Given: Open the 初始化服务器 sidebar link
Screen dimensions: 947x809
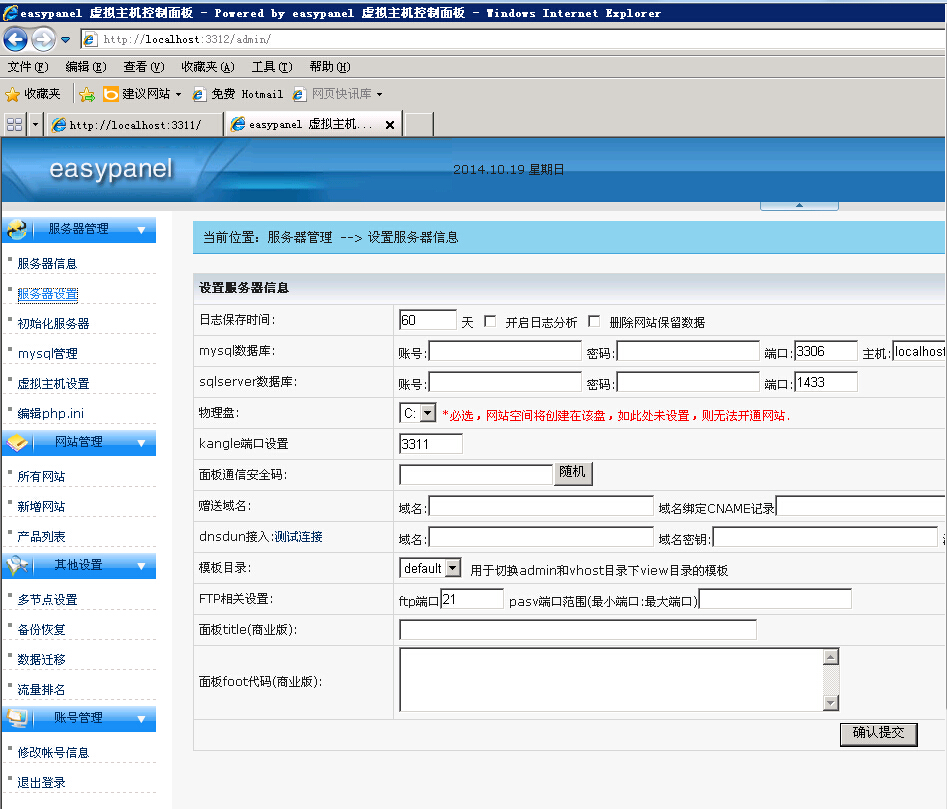Looking at the screenshot, I should [x=53, y=324].
